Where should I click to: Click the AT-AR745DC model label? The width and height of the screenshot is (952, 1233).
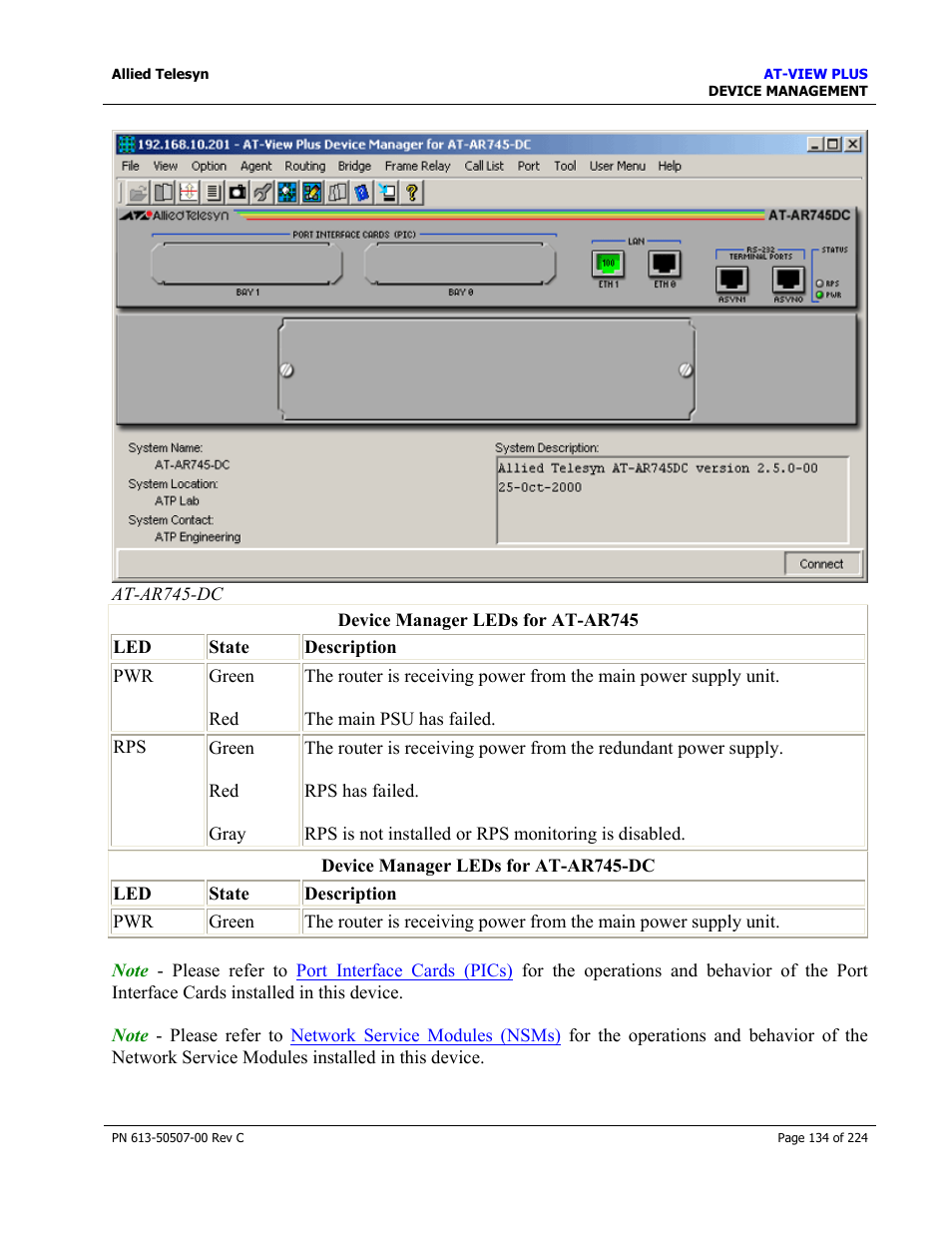[x=809, y=215]
